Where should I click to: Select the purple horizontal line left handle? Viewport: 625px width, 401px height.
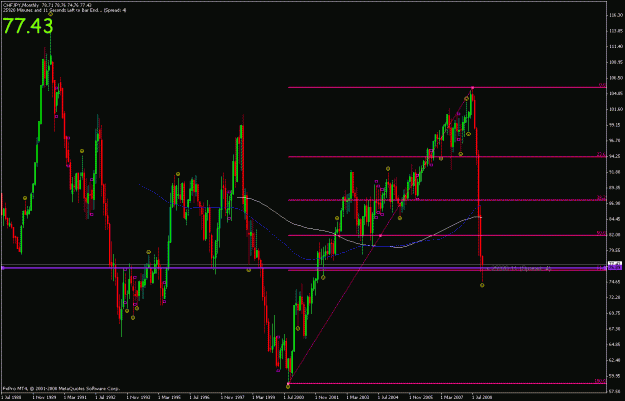click(3, 268)
